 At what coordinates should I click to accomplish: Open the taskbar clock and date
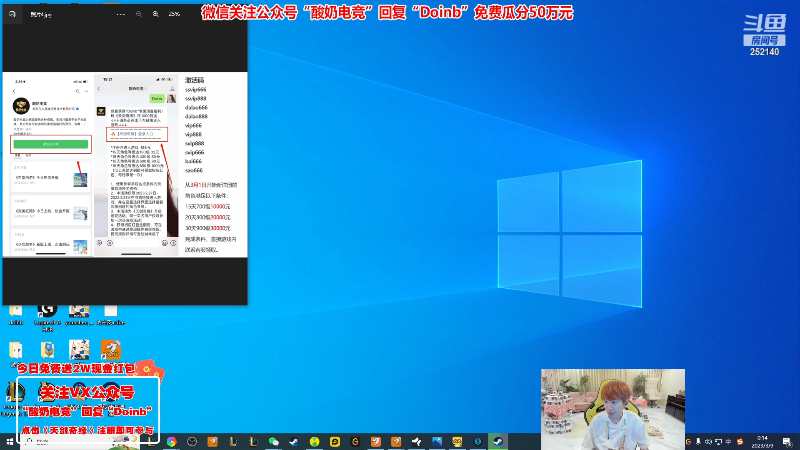pyautogui.click(x=762, y=442)
